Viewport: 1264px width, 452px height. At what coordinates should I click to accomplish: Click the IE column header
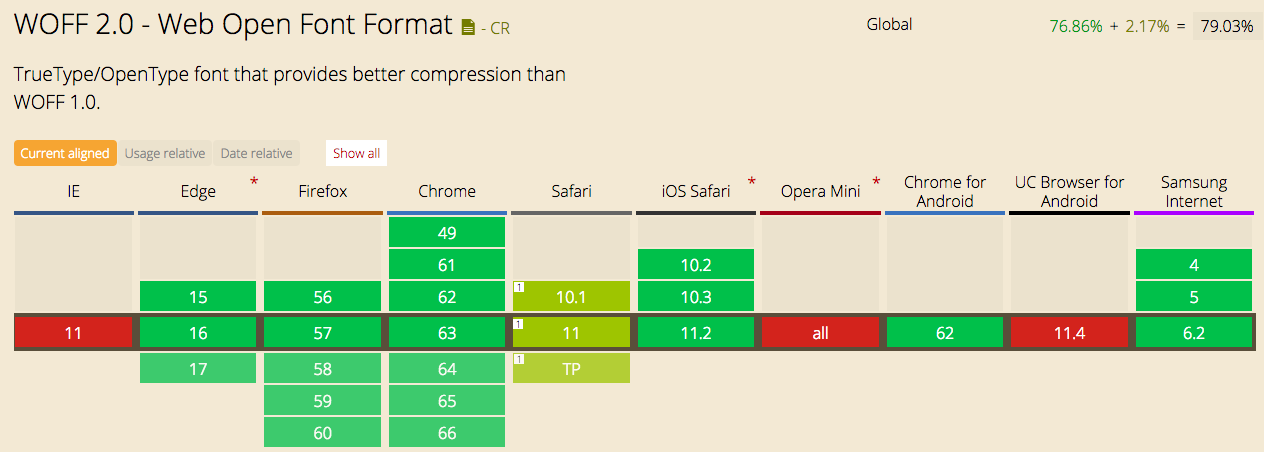[74, 191]
